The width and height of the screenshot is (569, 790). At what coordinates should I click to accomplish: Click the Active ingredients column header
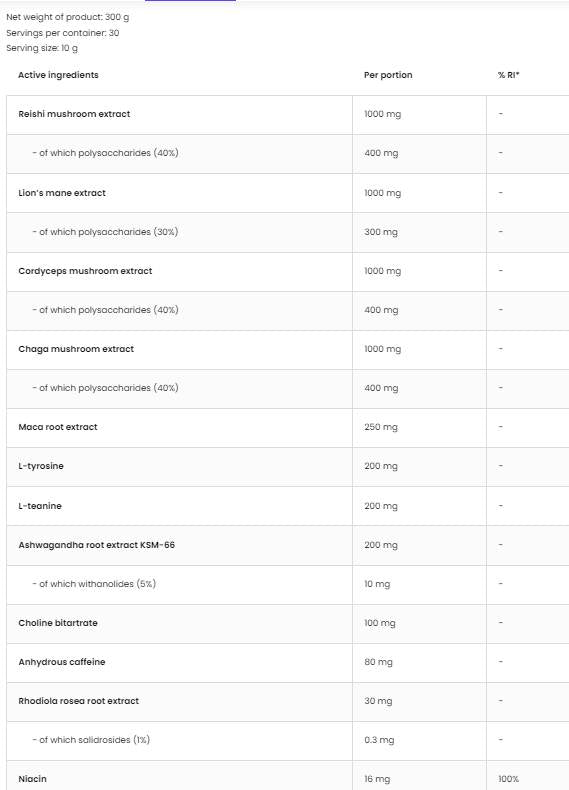58,75
